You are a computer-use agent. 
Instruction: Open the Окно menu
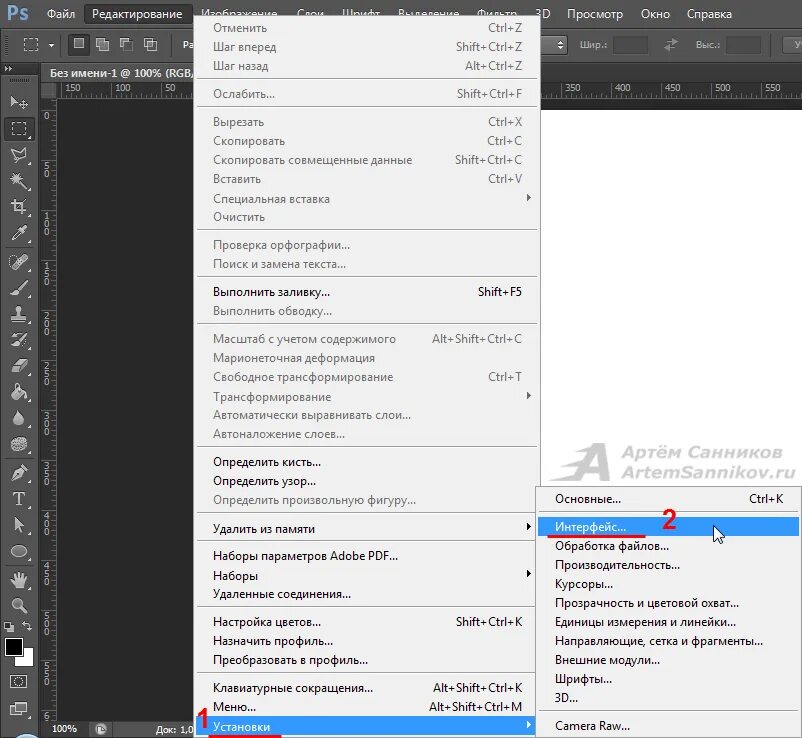(655, 14)
